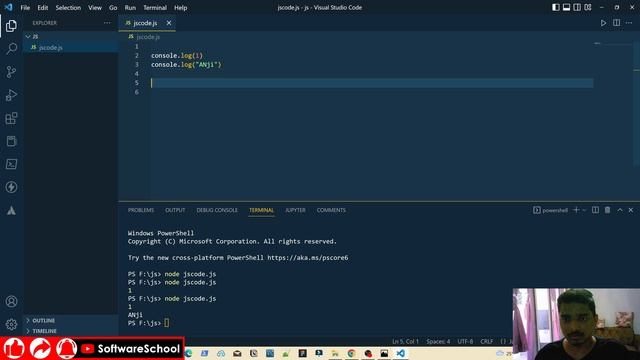
Task: Switch to the Debug Console tab
Action: point(217,210)
